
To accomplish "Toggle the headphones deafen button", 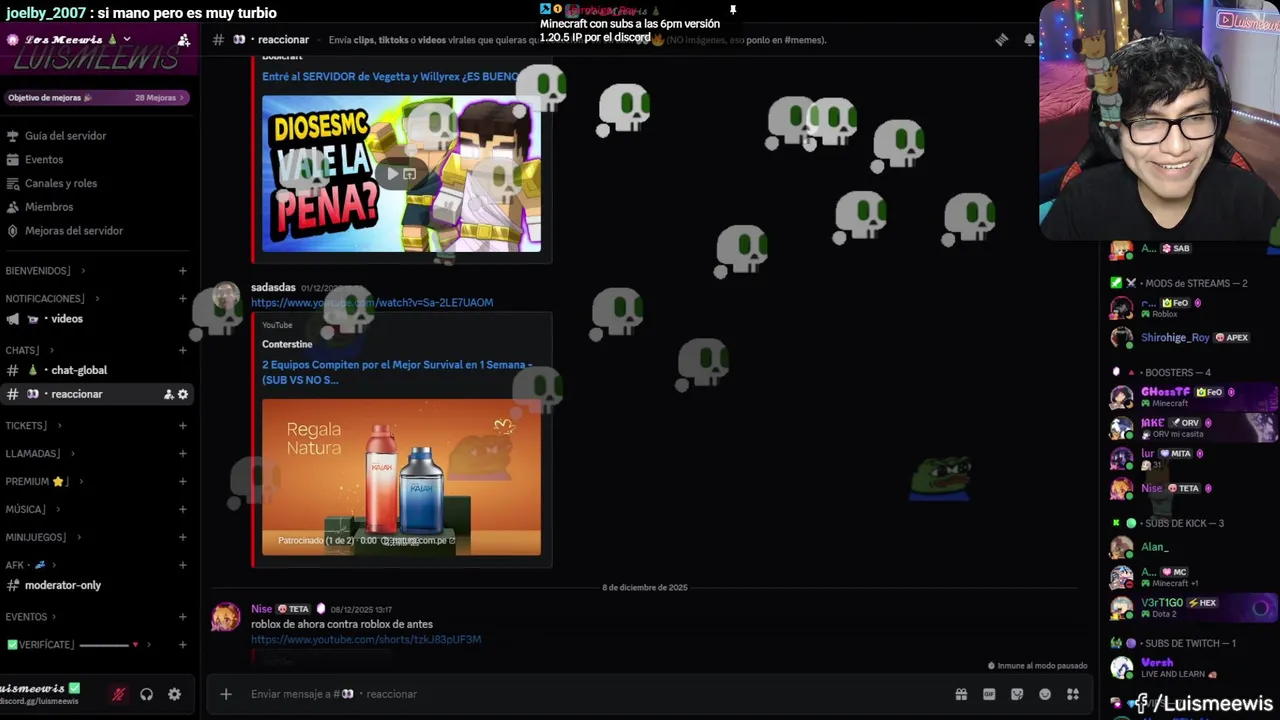I will 146,694.
